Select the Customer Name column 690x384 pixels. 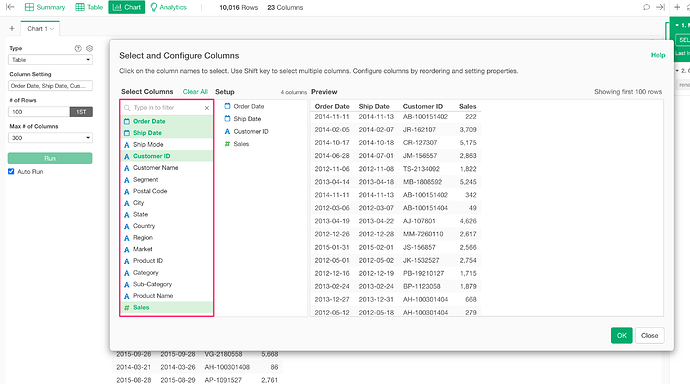pyautogui.click(x=167, y=168)
